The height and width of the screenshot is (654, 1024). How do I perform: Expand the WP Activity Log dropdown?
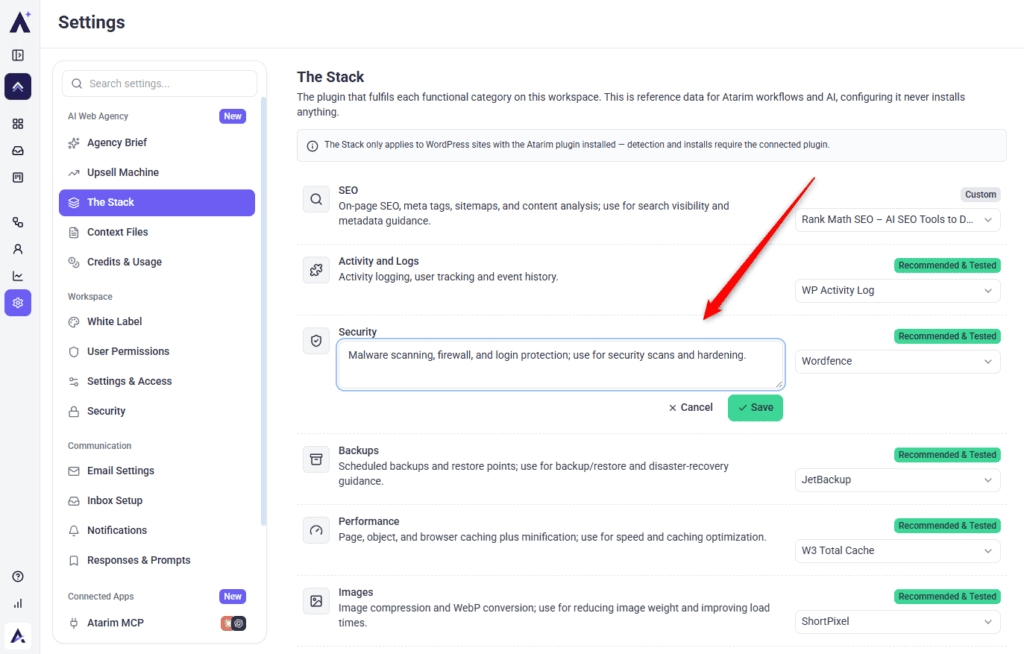tap(897, 290)
